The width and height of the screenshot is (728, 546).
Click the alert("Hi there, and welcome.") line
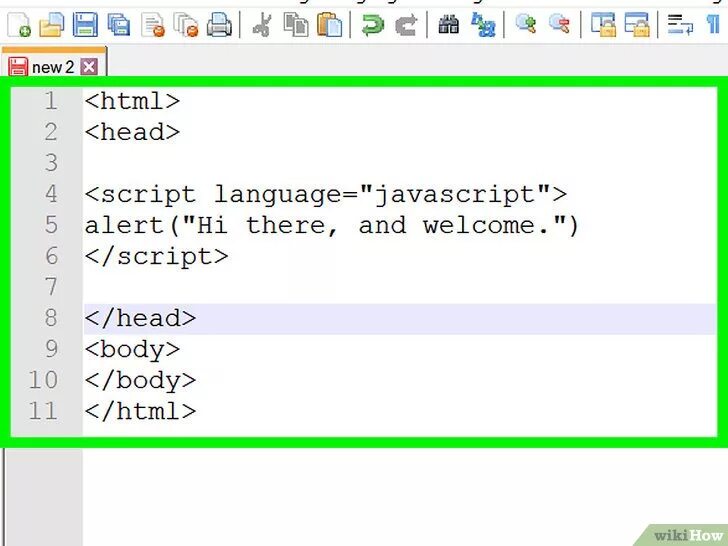pyautogui.click(x=332, y=226)
